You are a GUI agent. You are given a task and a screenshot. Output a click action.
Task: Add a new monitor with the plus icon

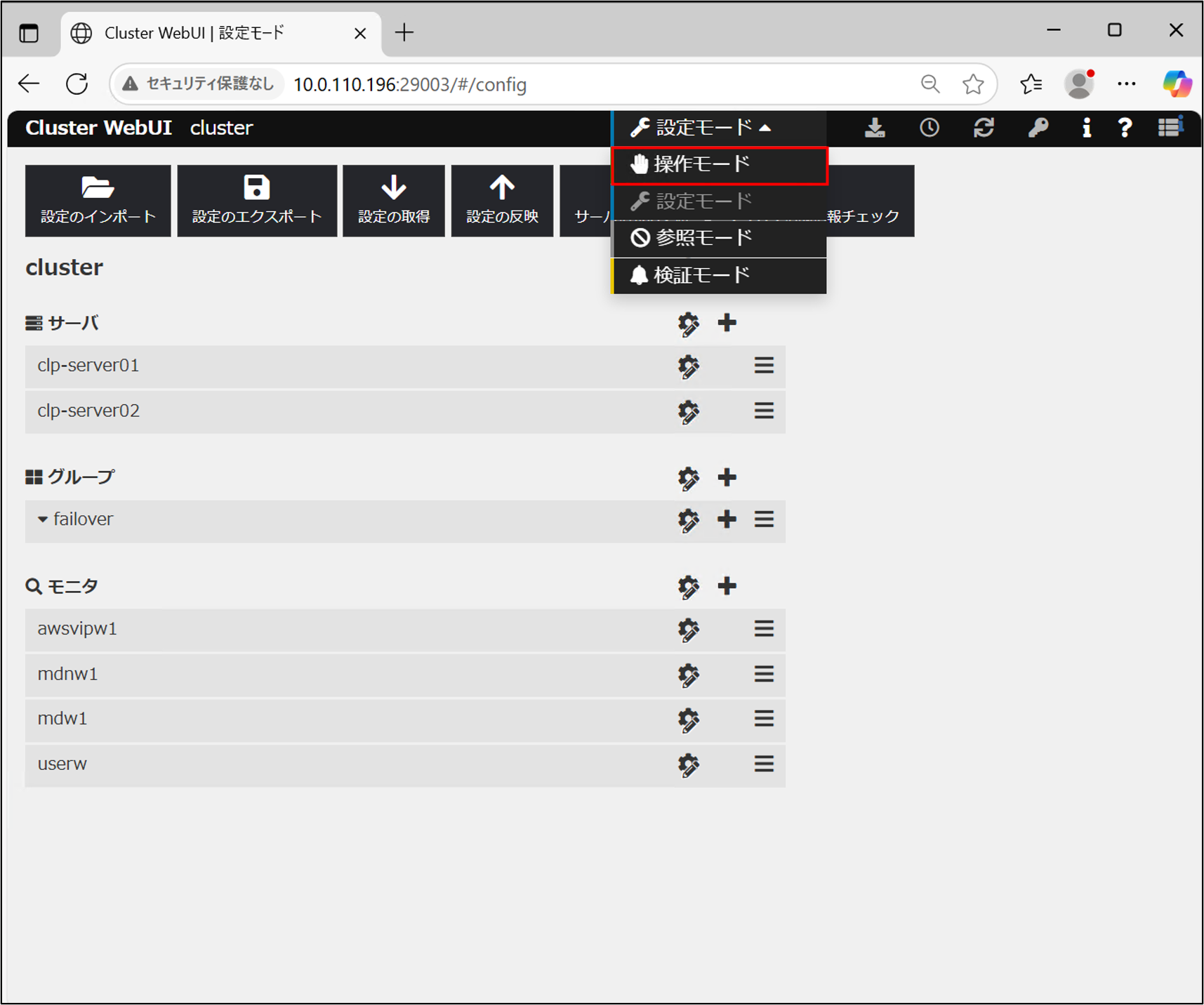(x=727, y=586)
